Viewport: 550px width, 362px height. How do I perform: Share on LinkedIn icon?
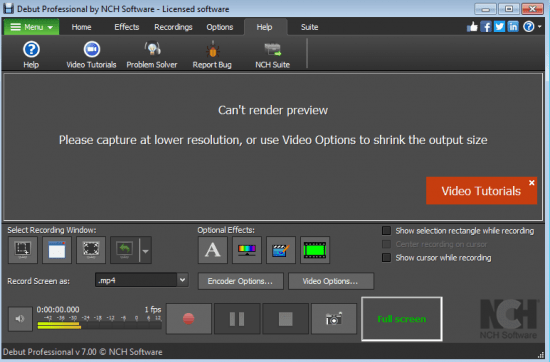[x=513, y=27]
